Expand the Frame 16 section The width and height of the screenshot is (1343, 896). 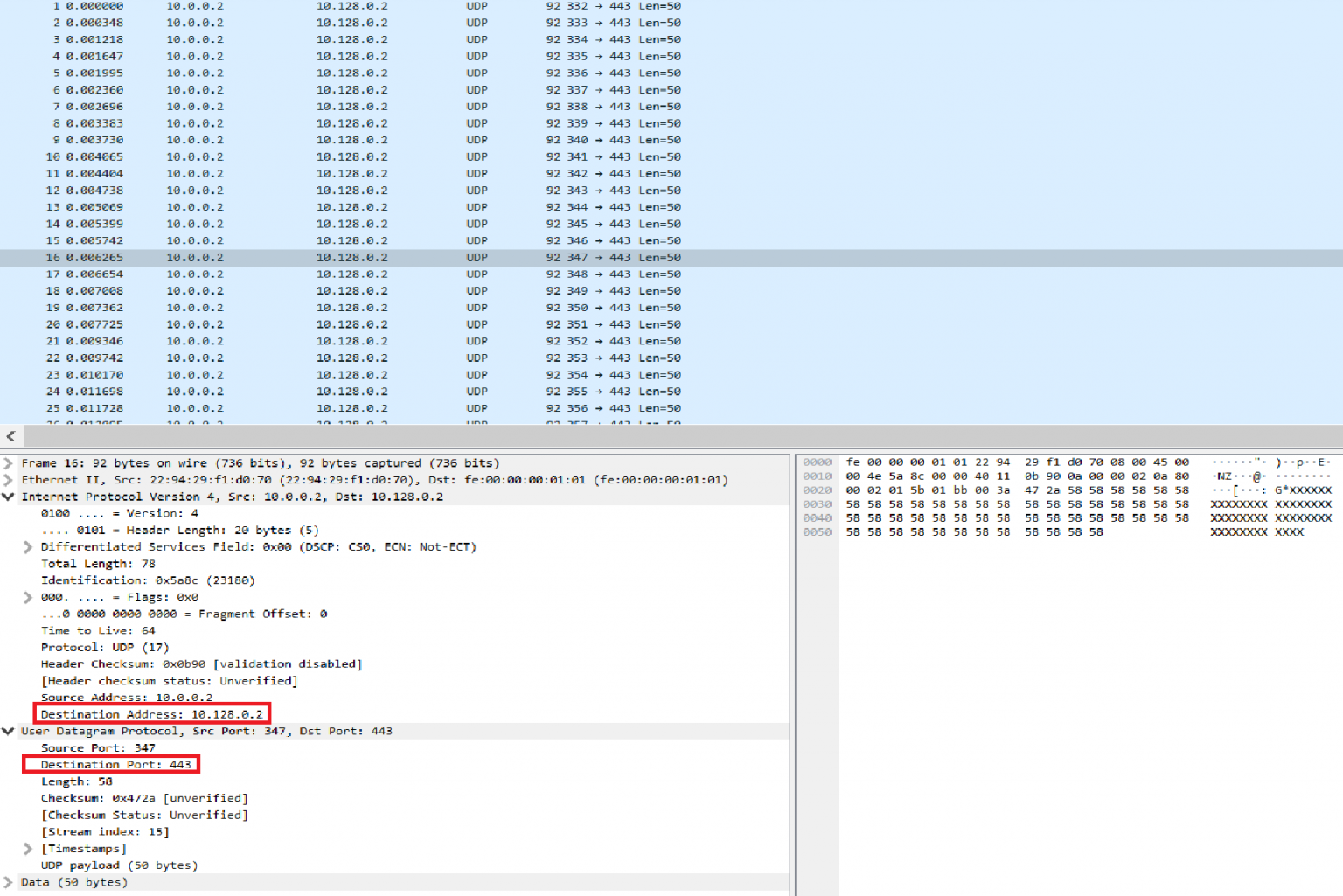pos(7,462)
